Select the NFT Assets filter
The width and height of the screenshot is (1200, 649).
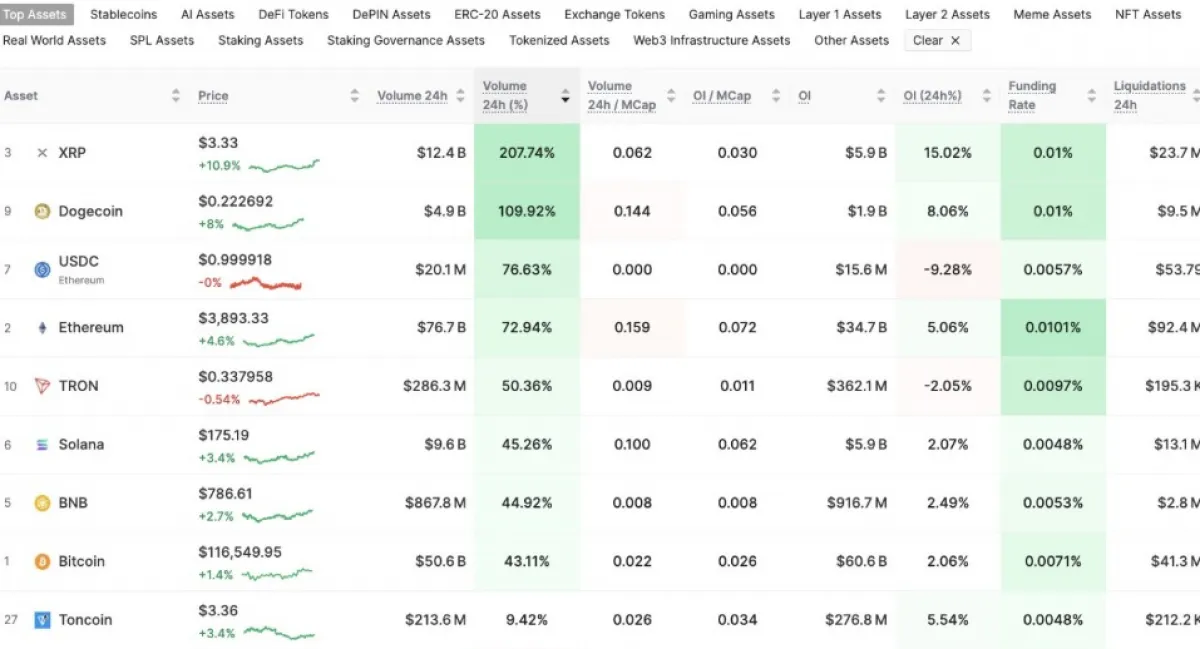pos(1148,14)
